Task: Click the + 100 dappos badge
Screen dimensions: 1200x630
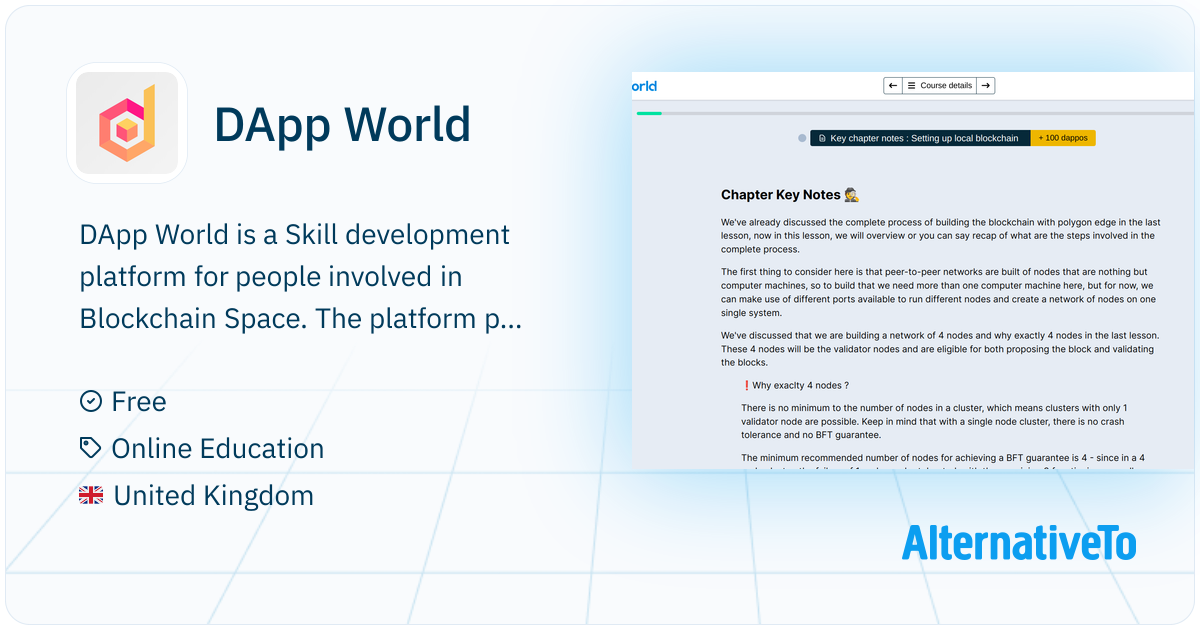Action: (x=1062, y=138)
